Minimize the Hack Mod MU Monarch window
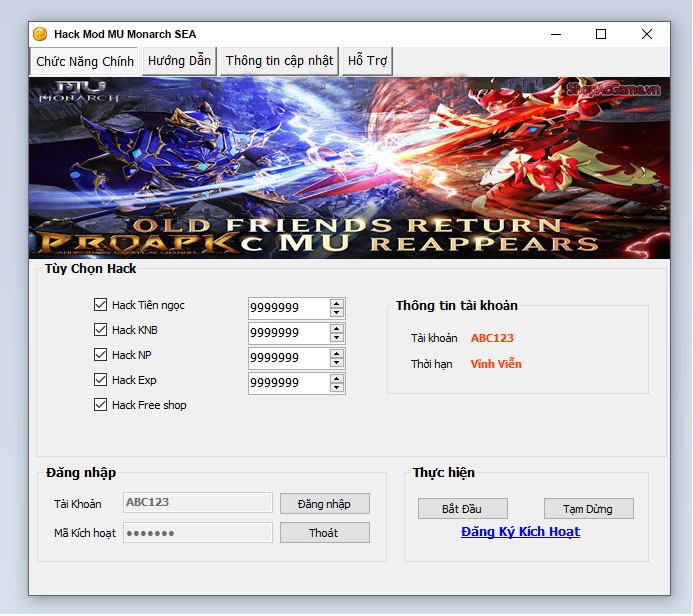The height and width of the screenshot is (616, 693). click(556, 34)
